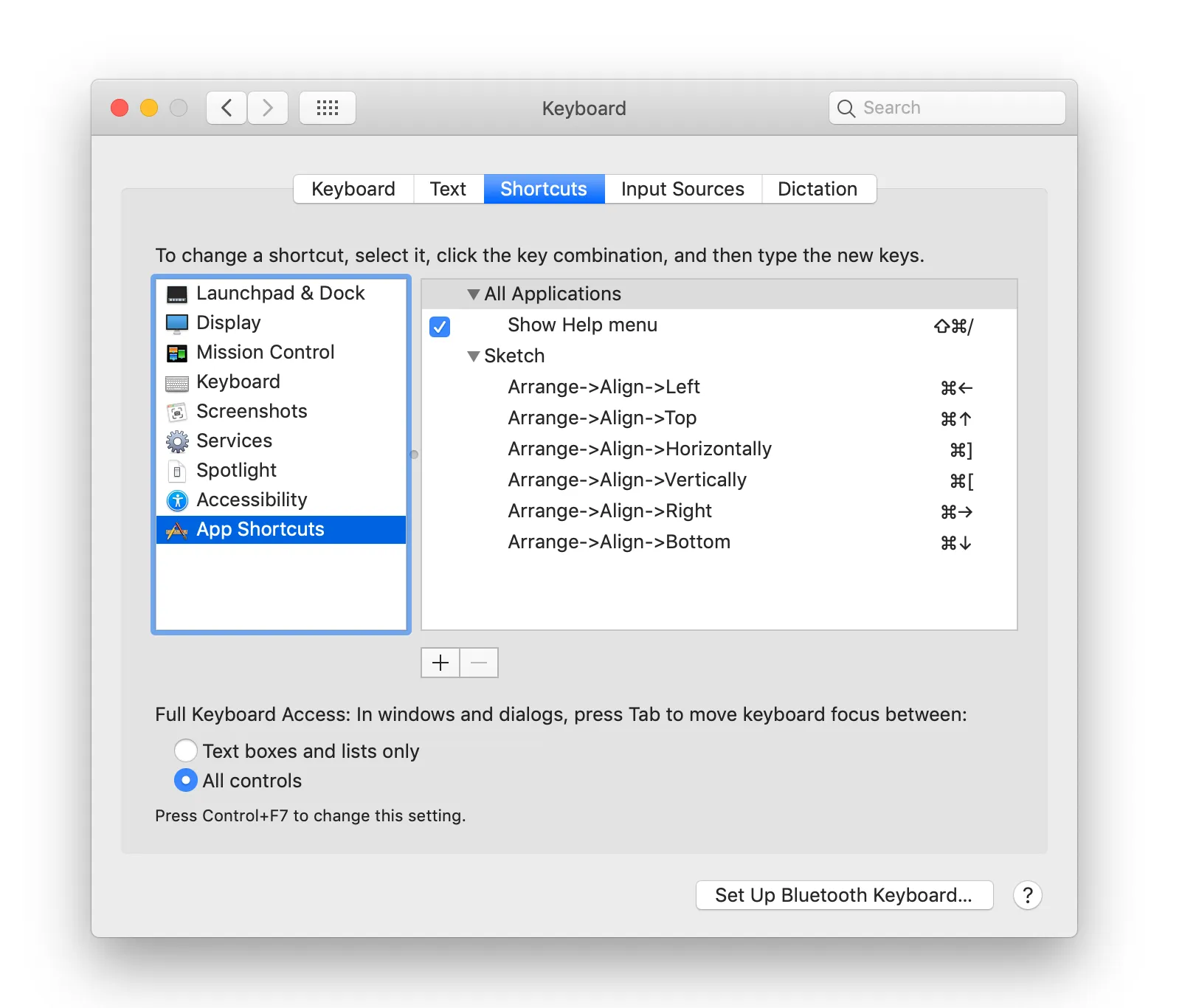Image resolution: width=1182 pixels, height=1008 pixels.
Task: Switch to the Input Sources tab
Action: [x=682, y=189]
